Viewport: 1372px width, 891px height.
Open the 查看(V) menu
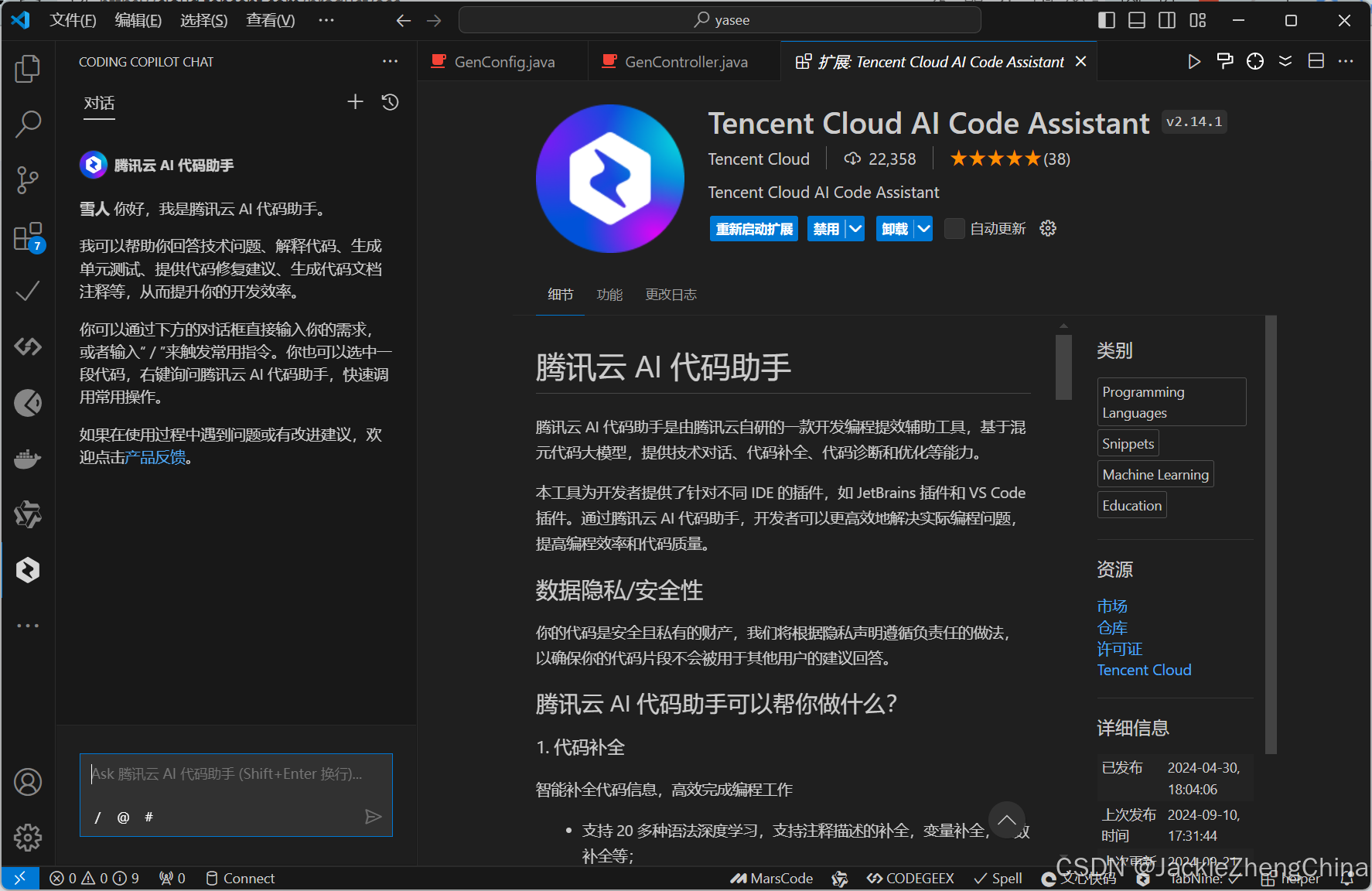tap(270, 21)
